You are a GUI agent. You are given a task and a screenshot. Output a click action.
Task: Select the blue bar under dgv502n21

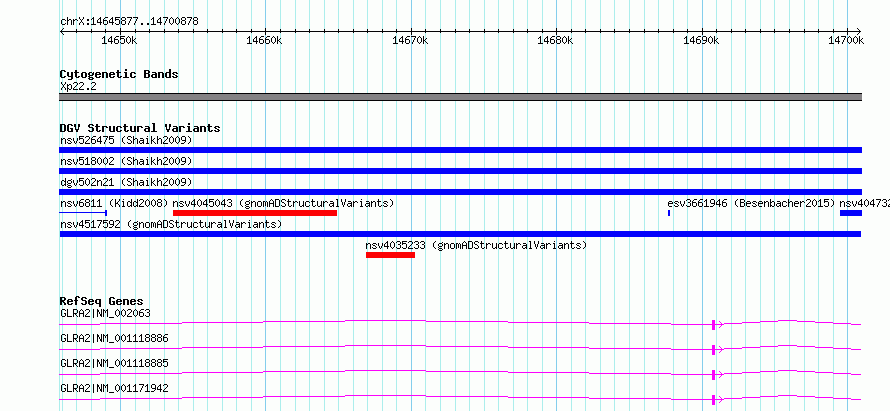(x=460, y=192)
